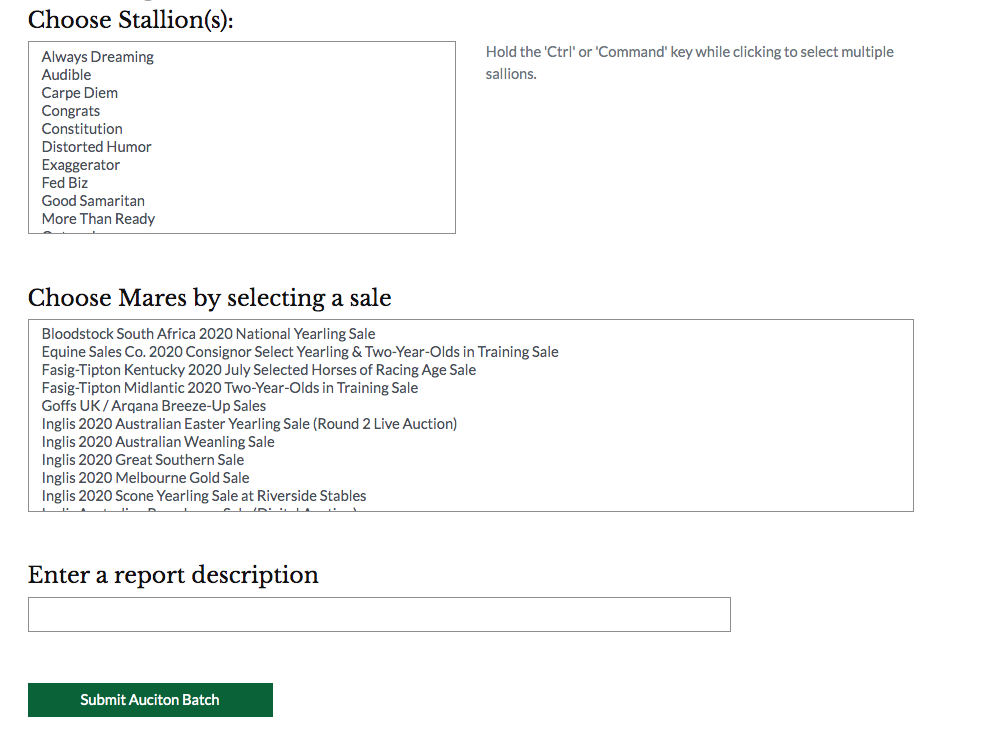Viewport: 989px width, 746px height.
Task: Select Inglis 2020 Australian Weanling Sale
Action: [158, 441]
